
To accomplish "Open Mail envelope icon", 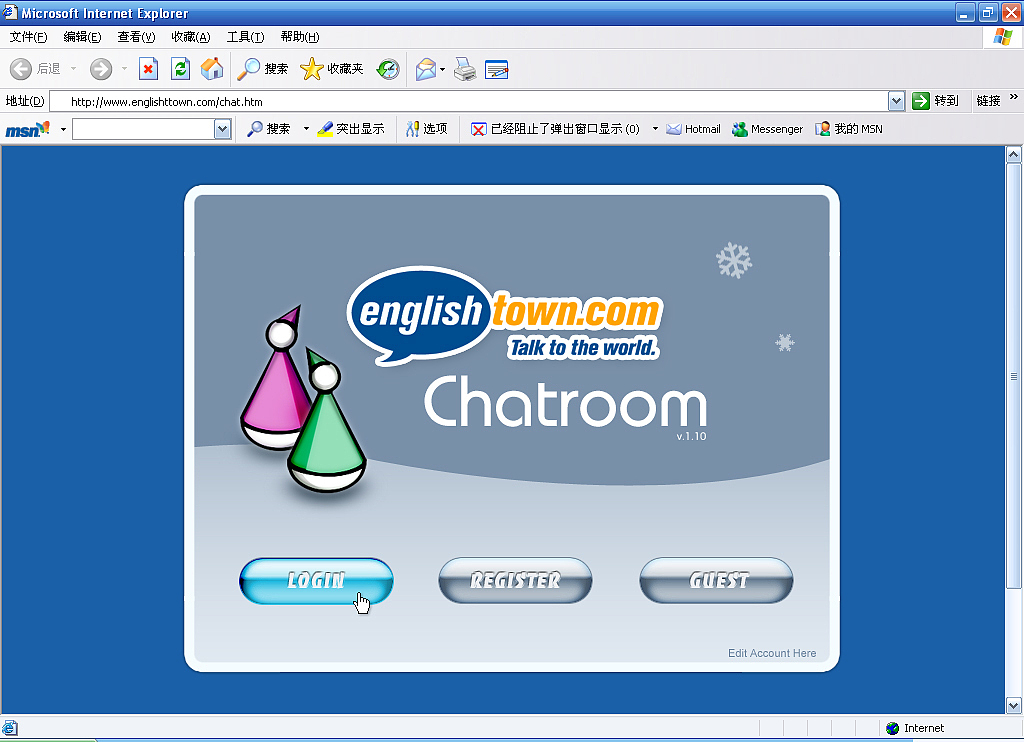I will coord(426,69).
